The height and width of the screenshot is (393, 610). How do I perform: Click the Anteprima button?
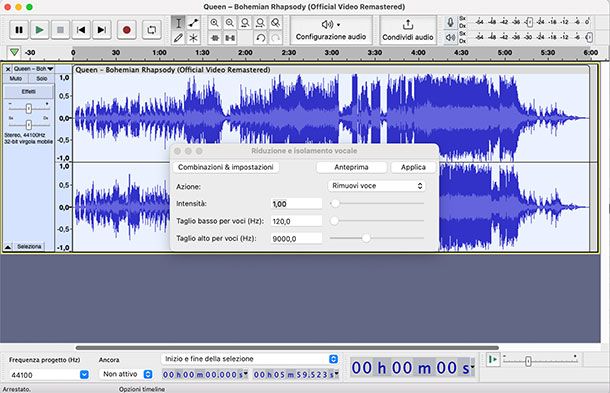tap(351, 167)
